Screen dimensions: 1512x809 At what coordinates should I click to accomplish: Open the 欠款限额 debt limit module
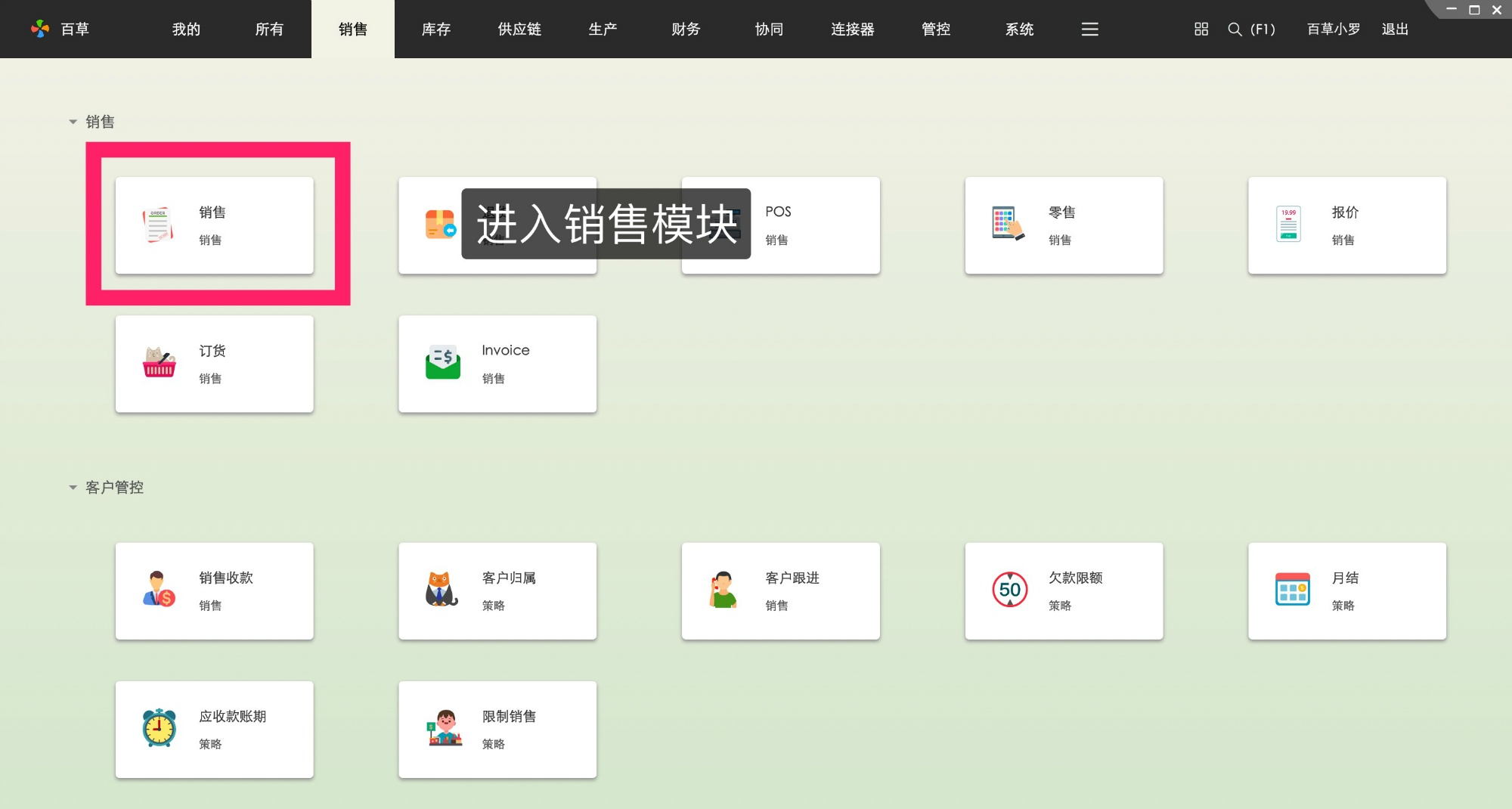point(1063,590)
